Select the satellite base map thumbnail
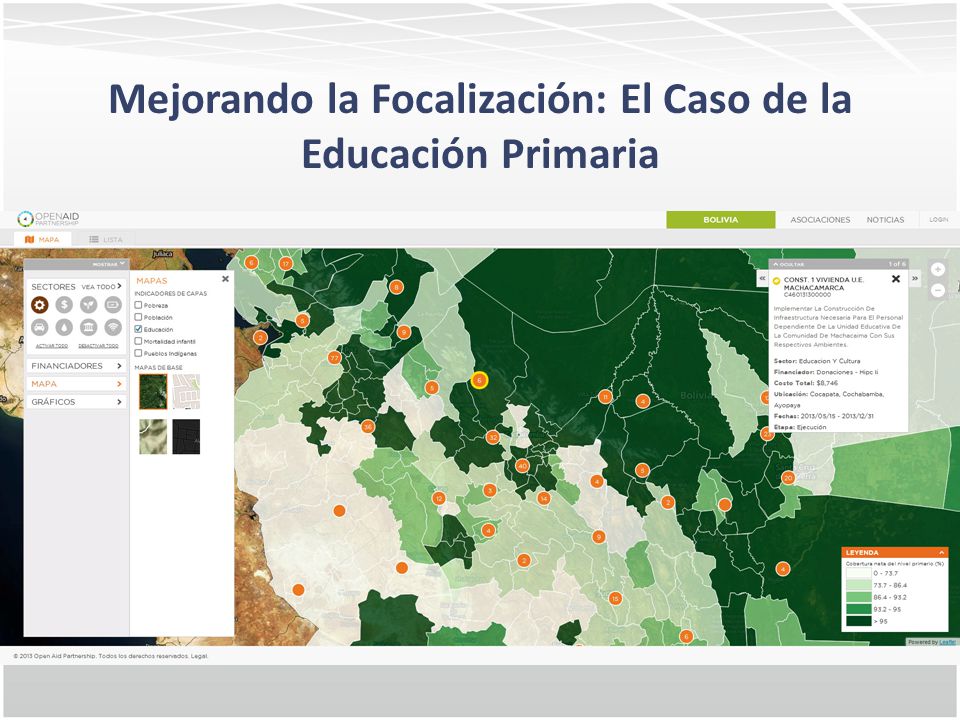The height and width of the screenshot is (720, 960). 153,392
